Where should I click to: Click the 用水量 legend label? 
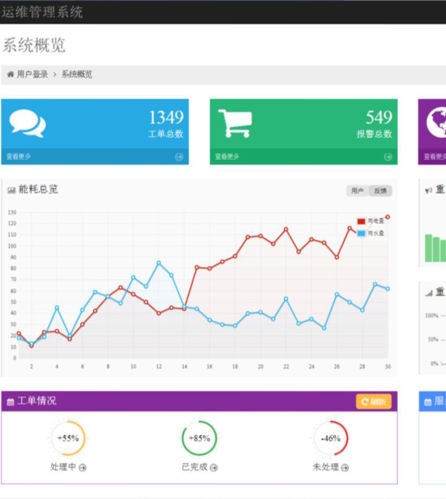(376, 233)
